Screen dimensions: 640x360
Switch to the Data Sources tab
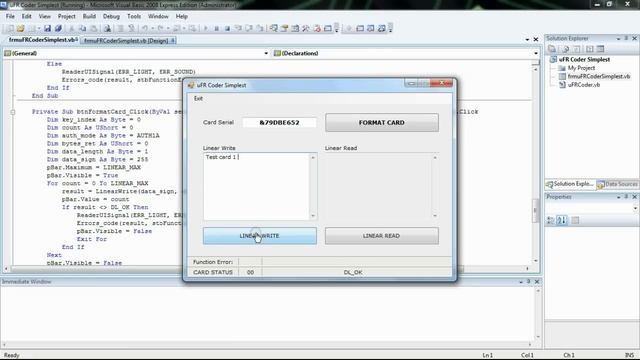618,184
